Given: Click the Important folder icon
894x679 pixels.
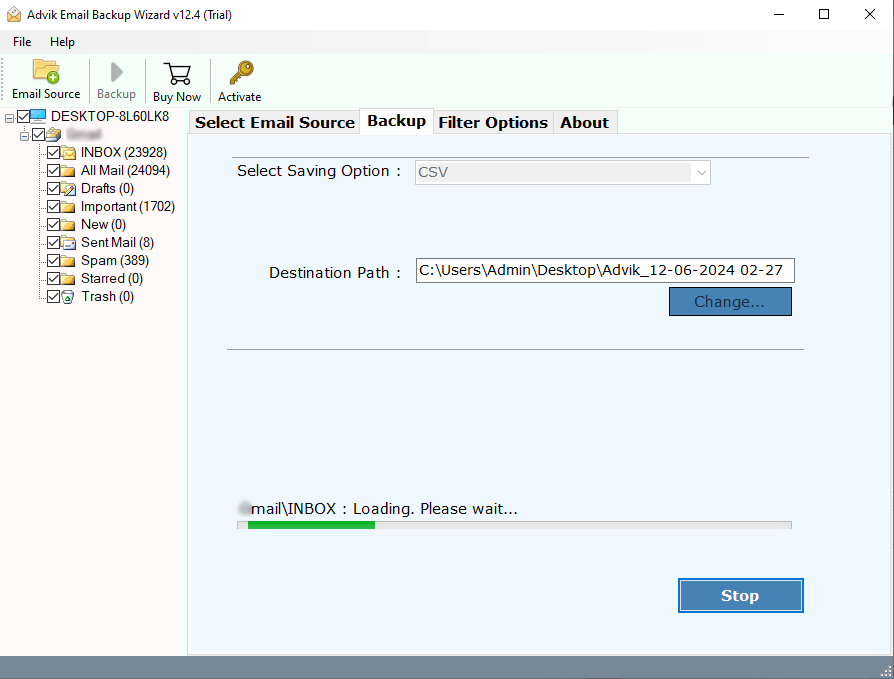Looking at the screenshot, I should [x=68, y=206].
